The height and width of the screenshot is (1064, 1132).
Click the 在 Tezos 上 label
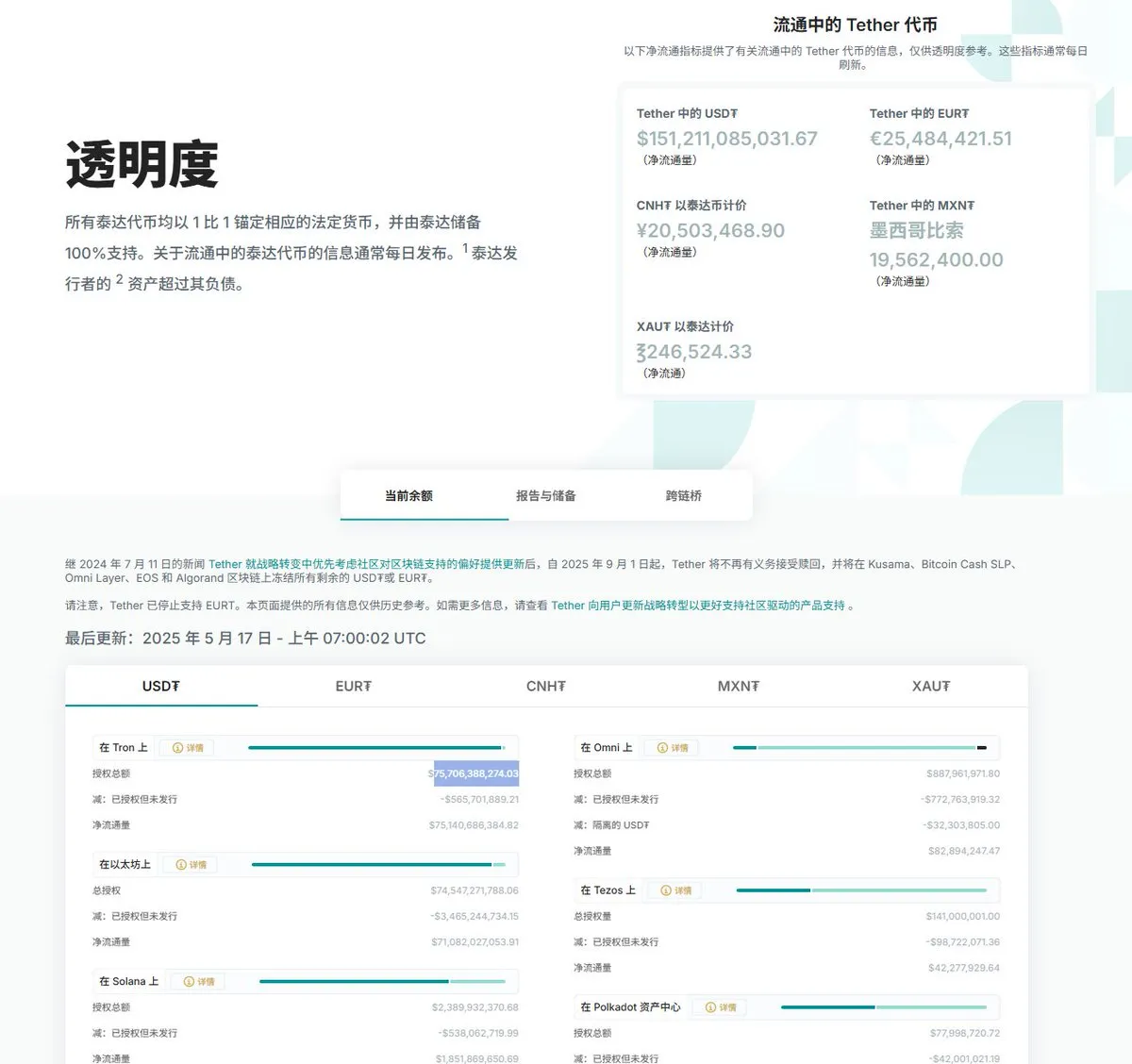[x=608, y=890]
